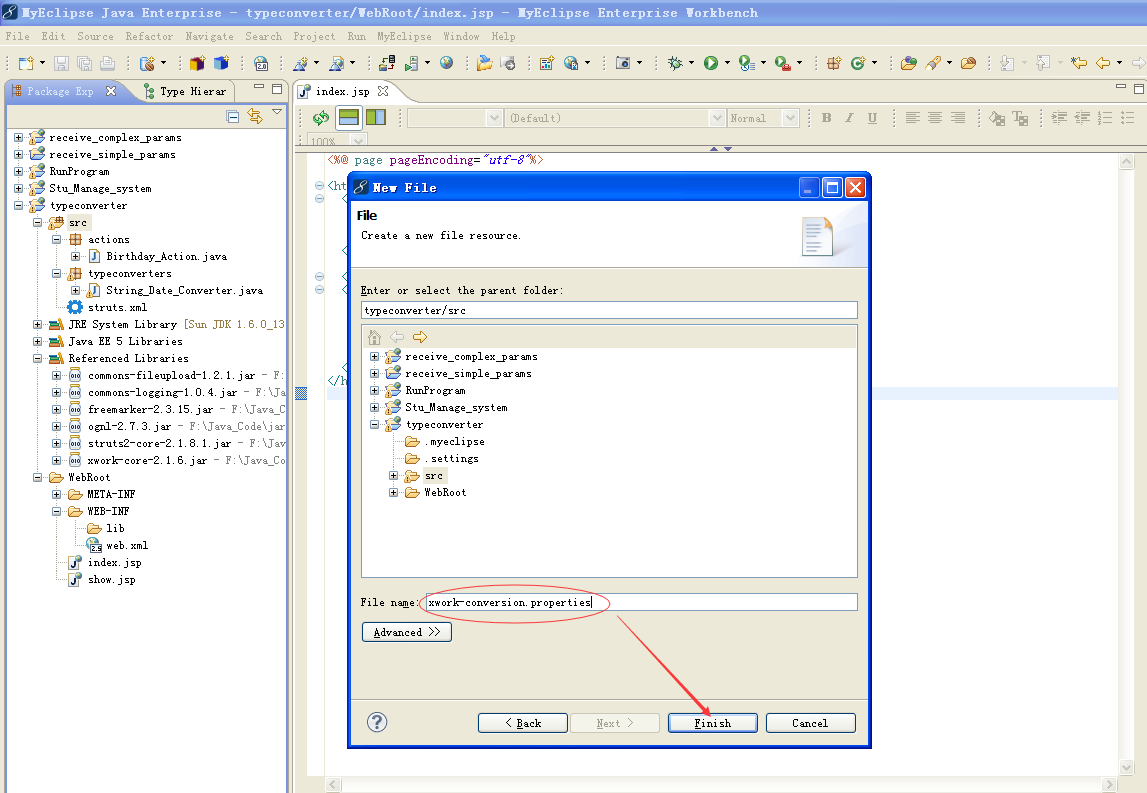The width and height of the screenshot is (1147, 793).
Task: Select freemarker-2.3.15.jar library entry
Action: pyautogui.click(x=151, y=409)
